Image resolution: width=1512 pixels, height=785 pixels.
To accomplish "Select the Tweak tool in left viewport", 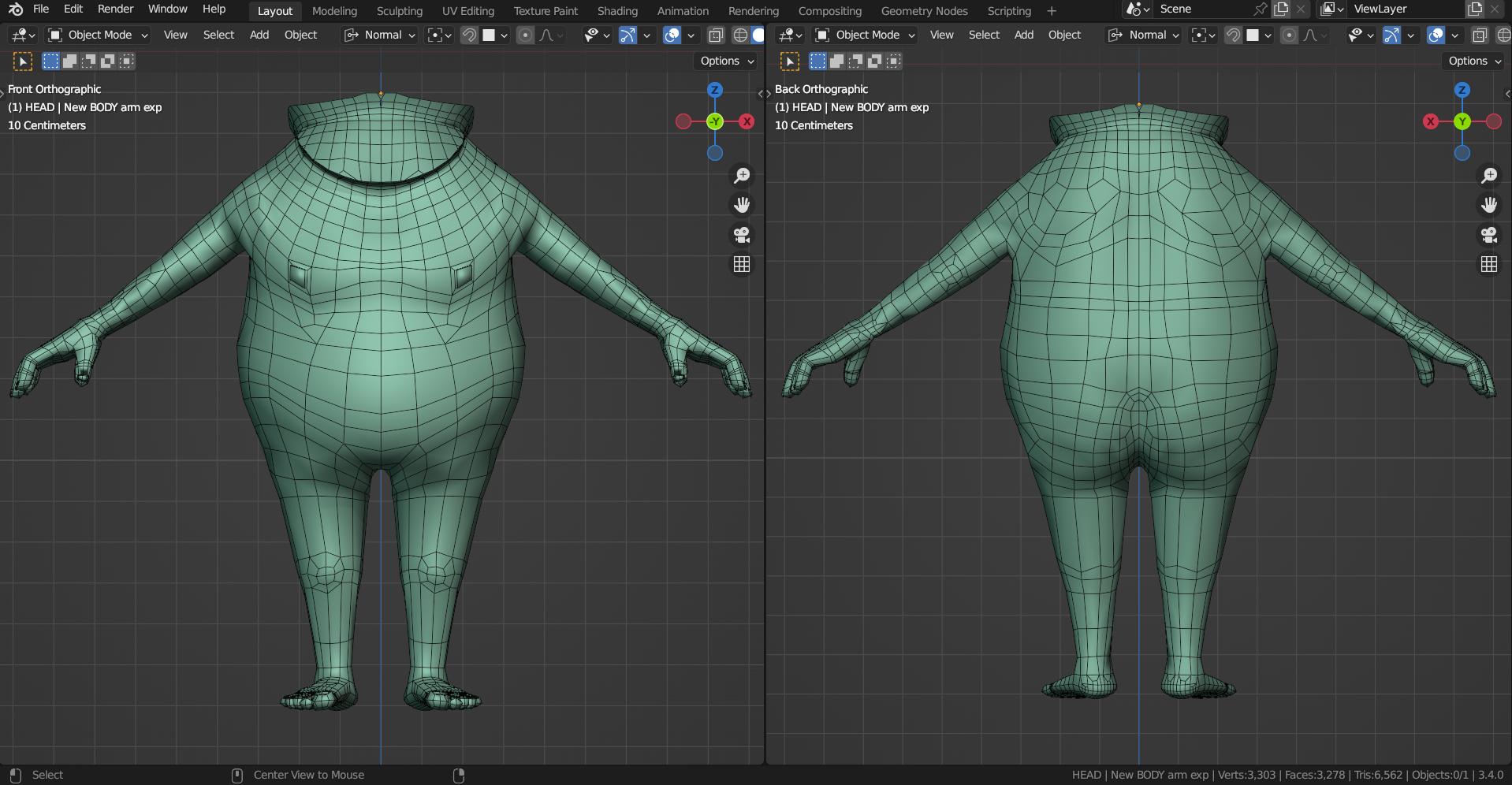I will (x=23, y=61).
